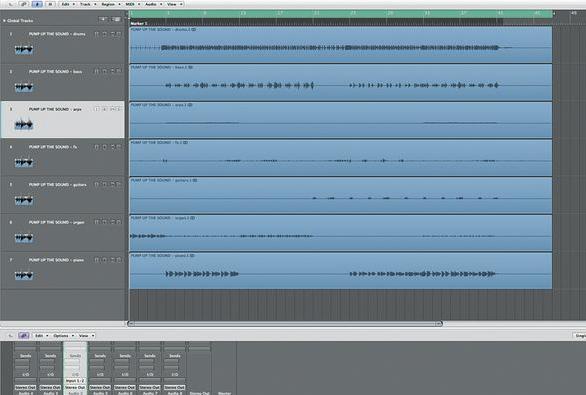Click the Input 1-2 slot on selected channel
This screenshot has width=586, height=395.
coord(75,381)
